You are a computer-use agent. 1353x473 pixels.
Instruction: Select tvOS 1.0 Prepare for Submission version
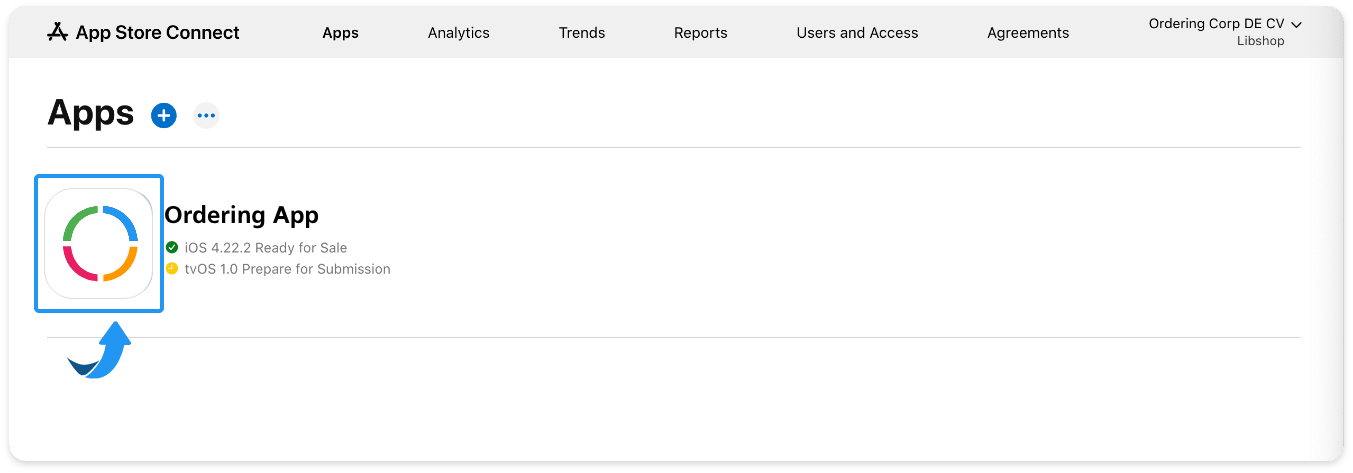click(x=288, y=269)
